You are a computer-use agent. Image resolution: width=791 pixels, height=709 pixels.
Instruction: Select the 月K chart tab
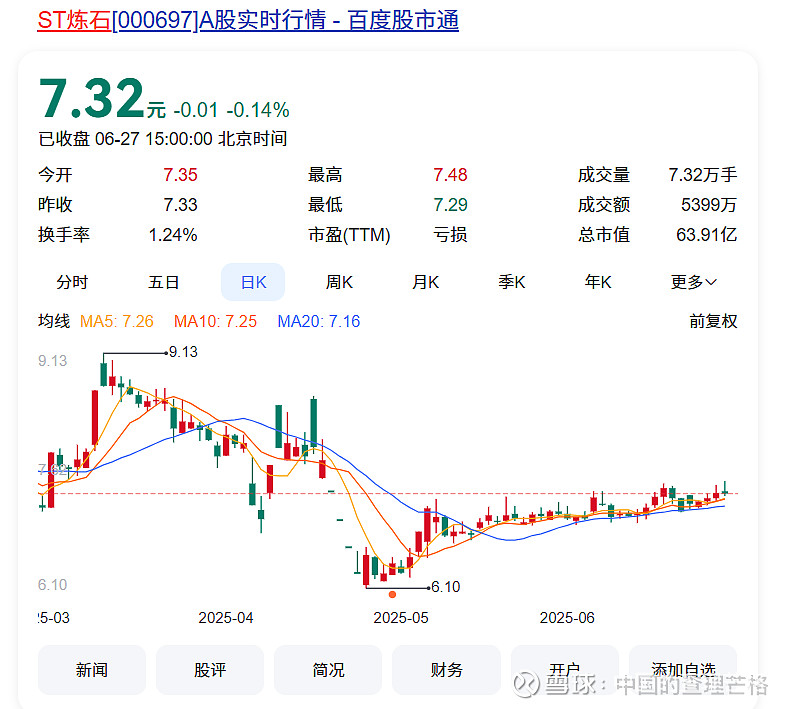[x=425, y=282]
